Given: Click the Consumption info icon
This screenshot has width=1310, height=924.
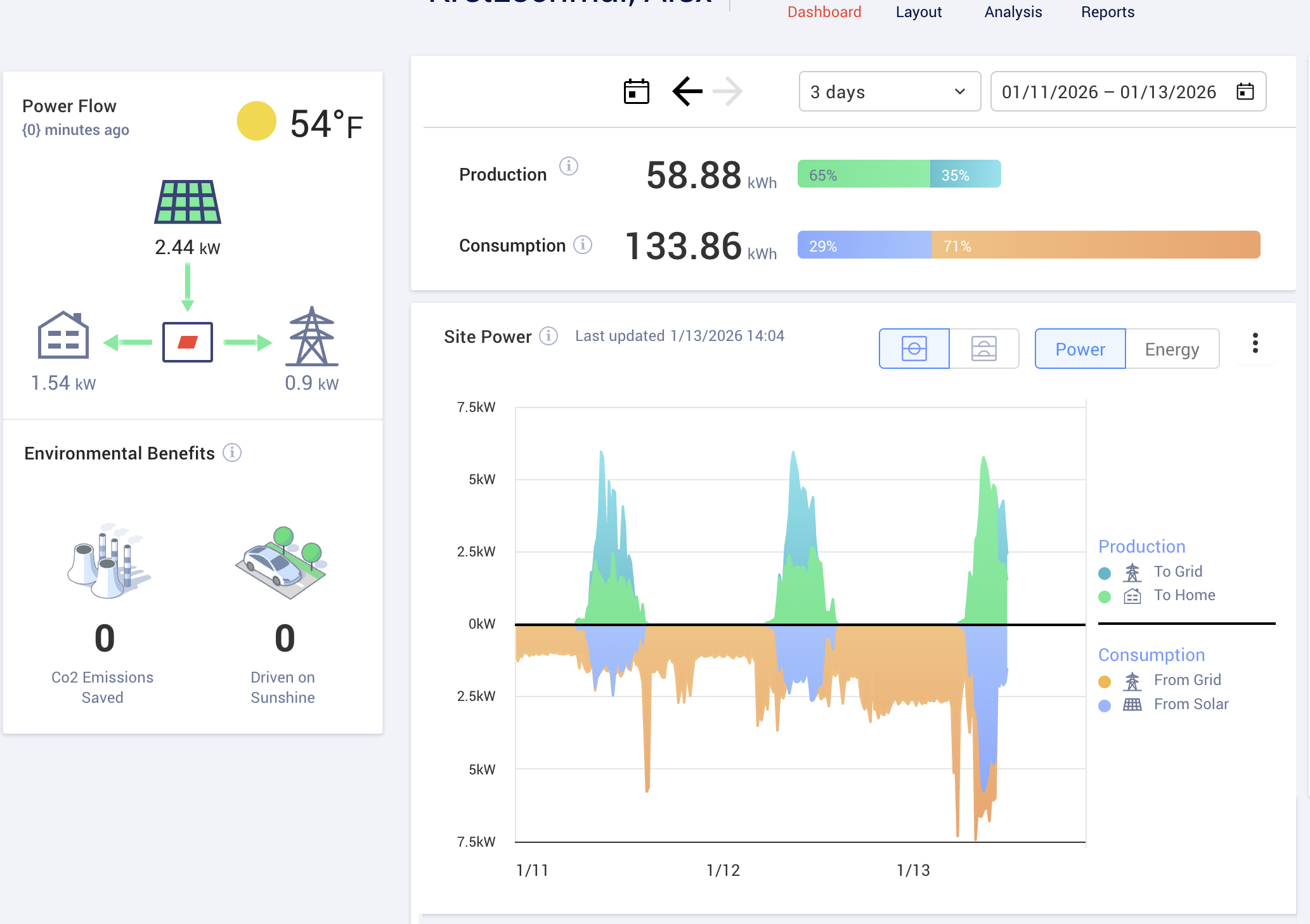Looking at the screenshot, I should tap(583, 245).
